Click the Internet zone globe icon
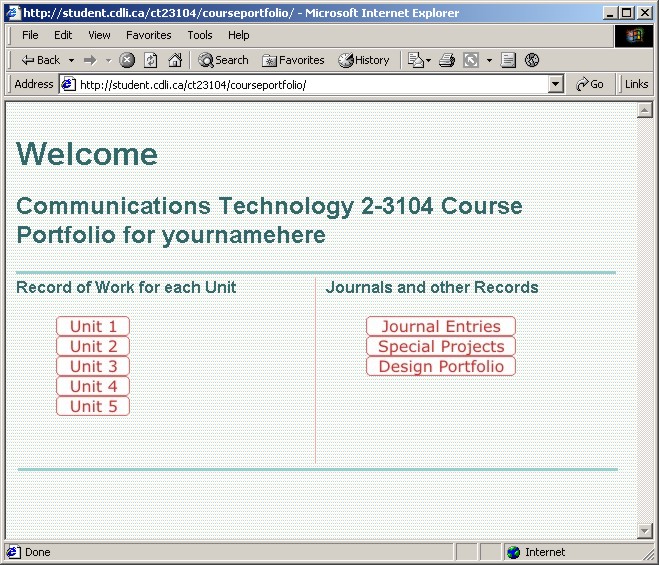Screen dimensions: 659x565 513,552
